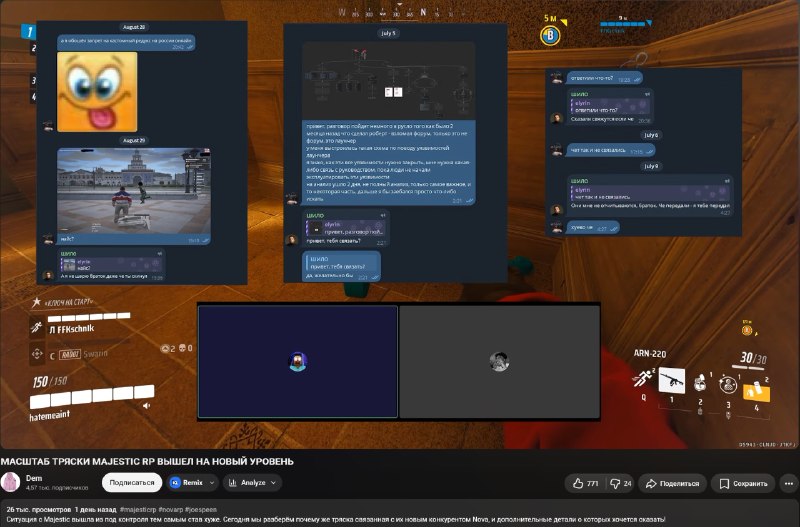Open the Analyze menu
Viewport: 800px width, 527px height.
click(252, 483)
